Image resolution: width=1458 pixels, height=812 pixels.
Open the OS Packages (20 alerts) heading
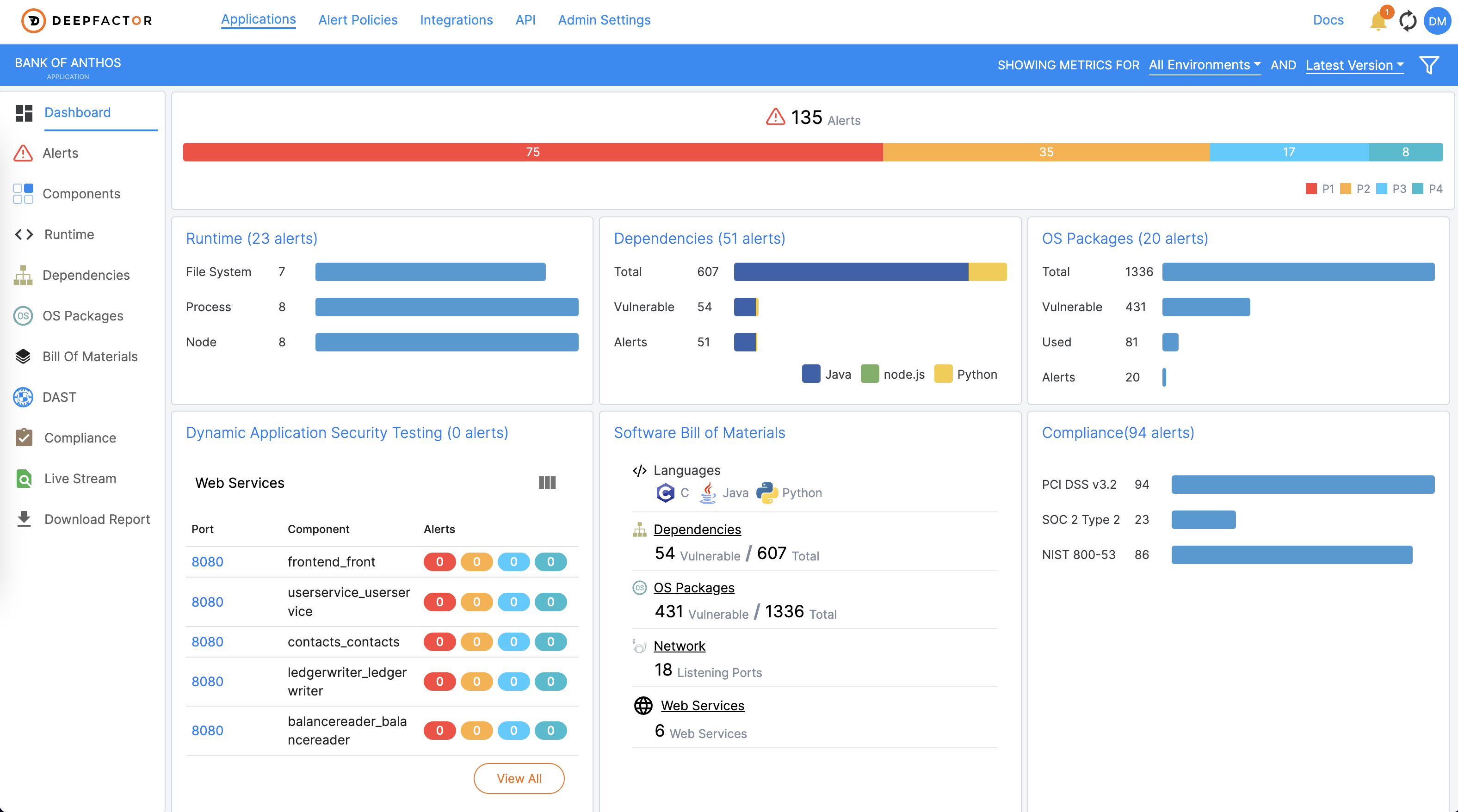[1125, 239]
